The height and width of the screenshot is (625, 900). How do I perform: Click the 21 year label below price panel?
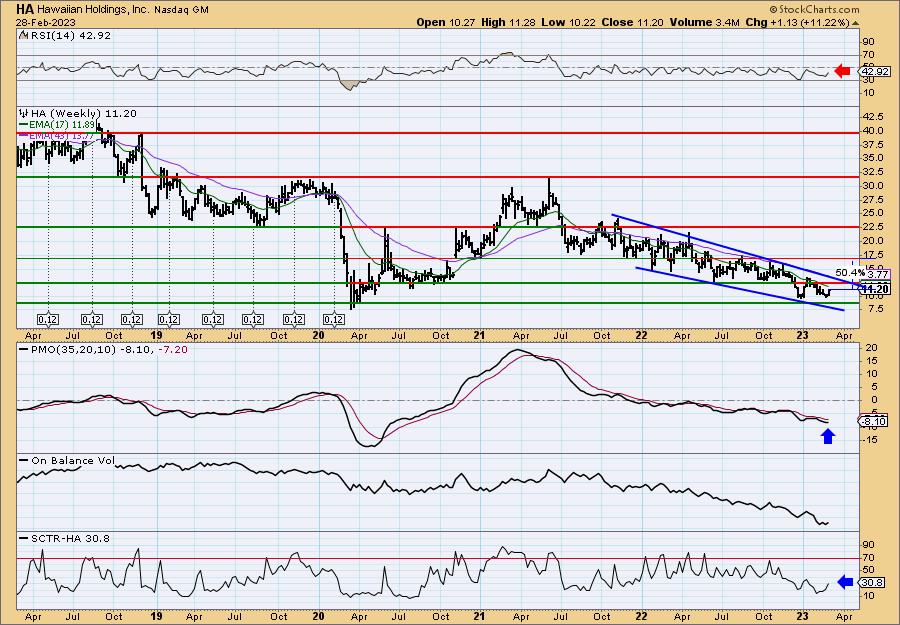[x=480, y=335]
